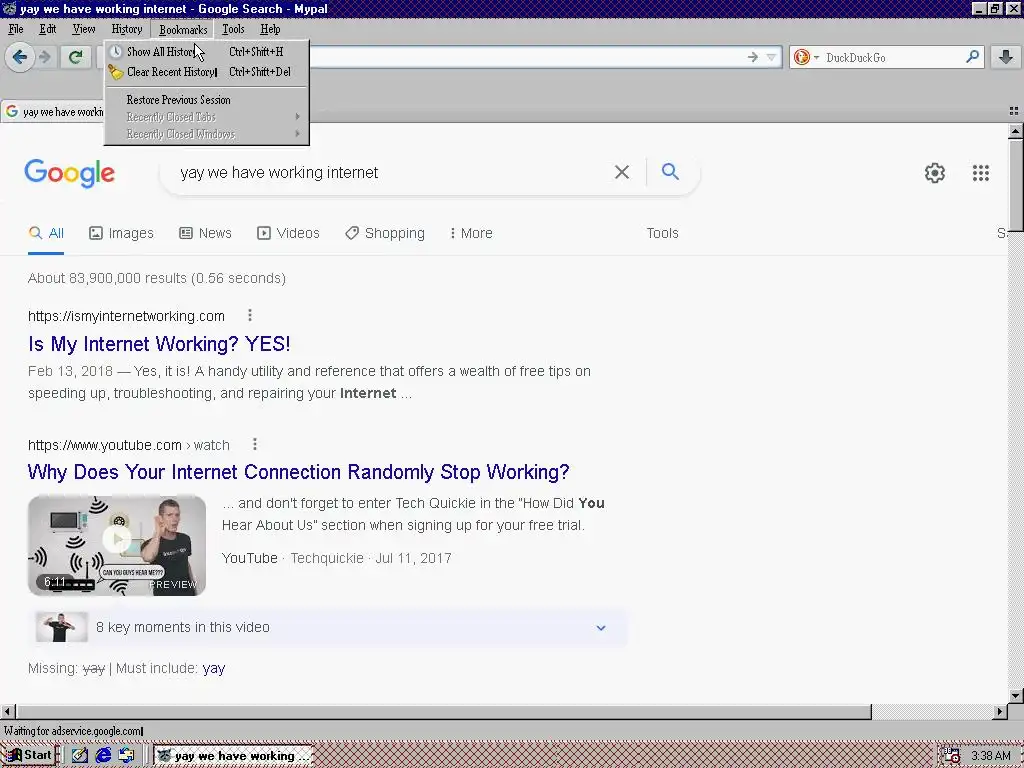Open the address bar history dropdown
The height and width of the screenshot is (768, 1024).
coord(771,57)
